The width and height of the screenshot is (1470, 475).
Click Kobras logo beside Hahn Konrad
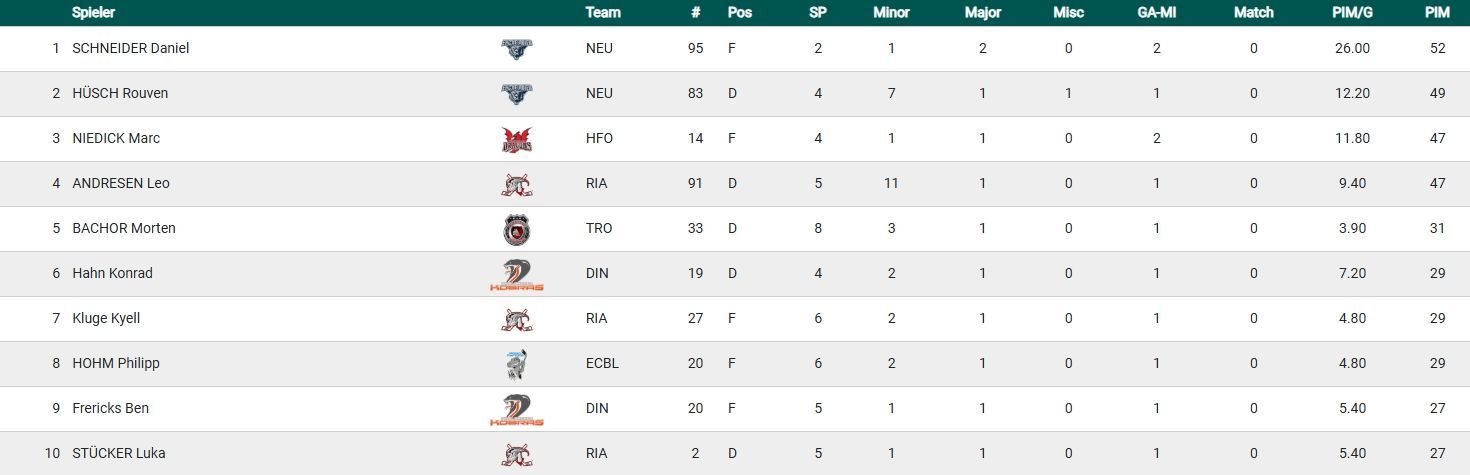516,275
